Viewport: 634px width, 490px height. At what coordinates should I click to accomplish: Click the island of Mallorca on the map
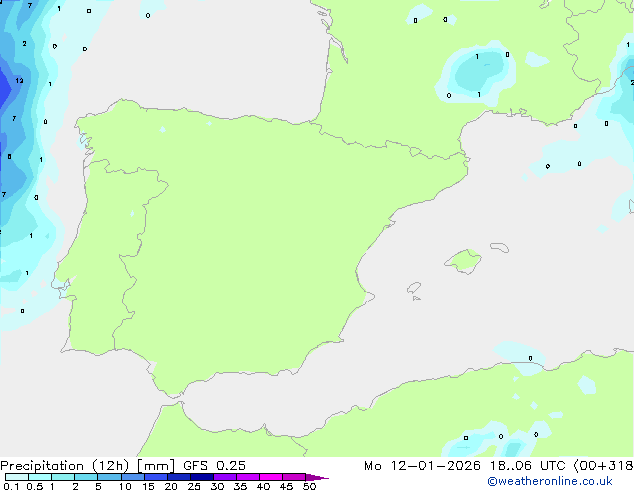(463, 262)
